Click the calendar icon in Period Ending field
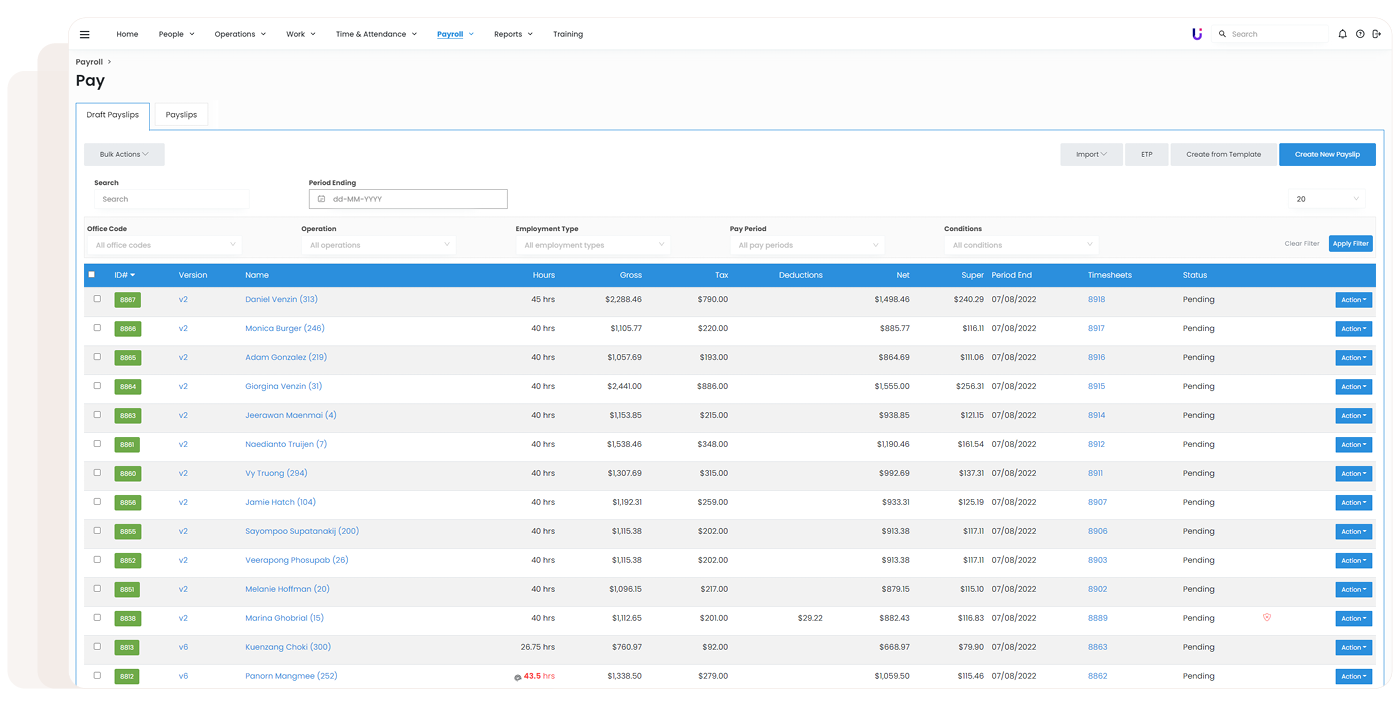The width and height of the screenshot is (1400, 706). (321, 199)
